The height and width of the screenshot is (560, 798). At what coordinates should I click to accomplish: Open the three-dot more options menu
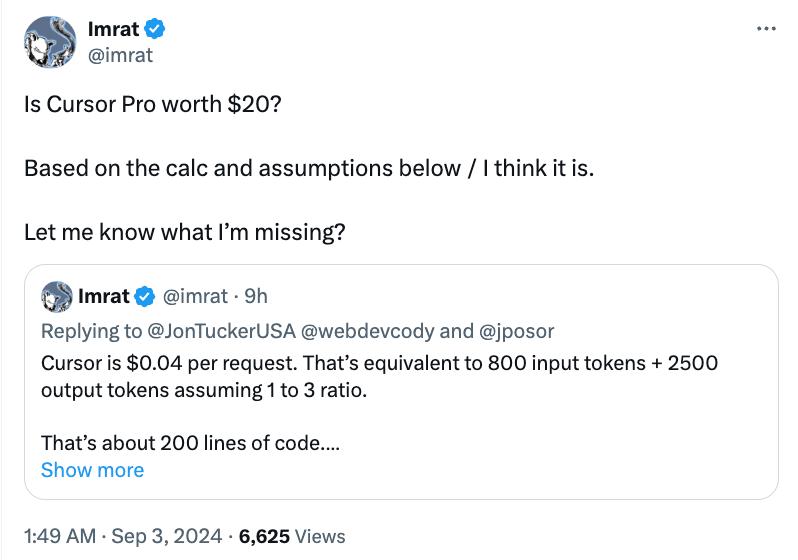(x=766, y=29)
